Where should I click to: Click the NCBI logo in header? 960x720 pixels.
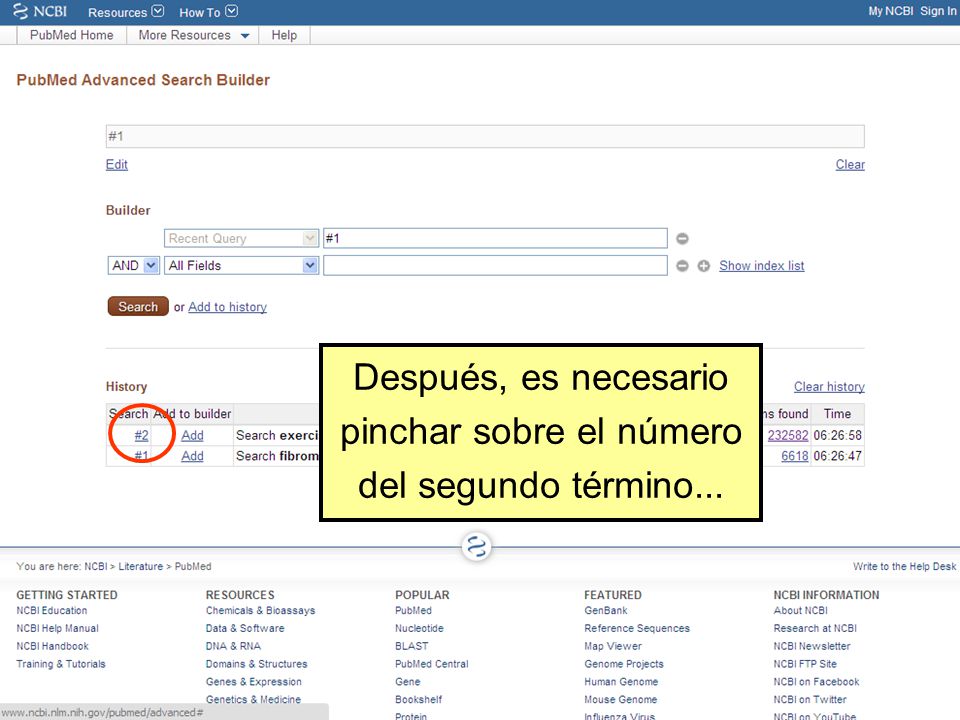(40, 12)
